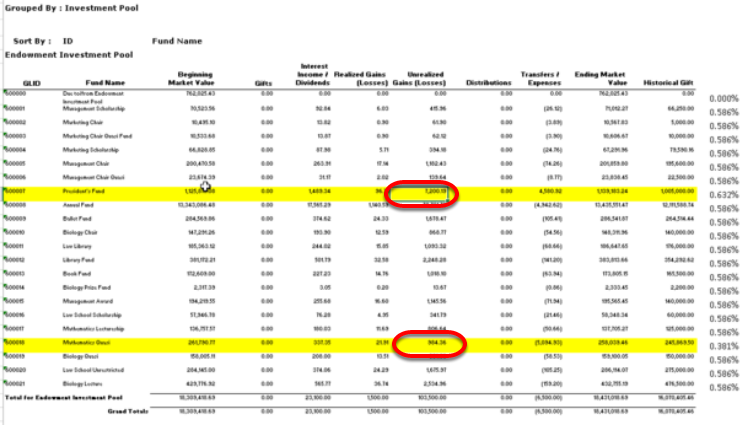
Task: Click the 'Biology Prize Fund' name cell
Action: (86, 288)
